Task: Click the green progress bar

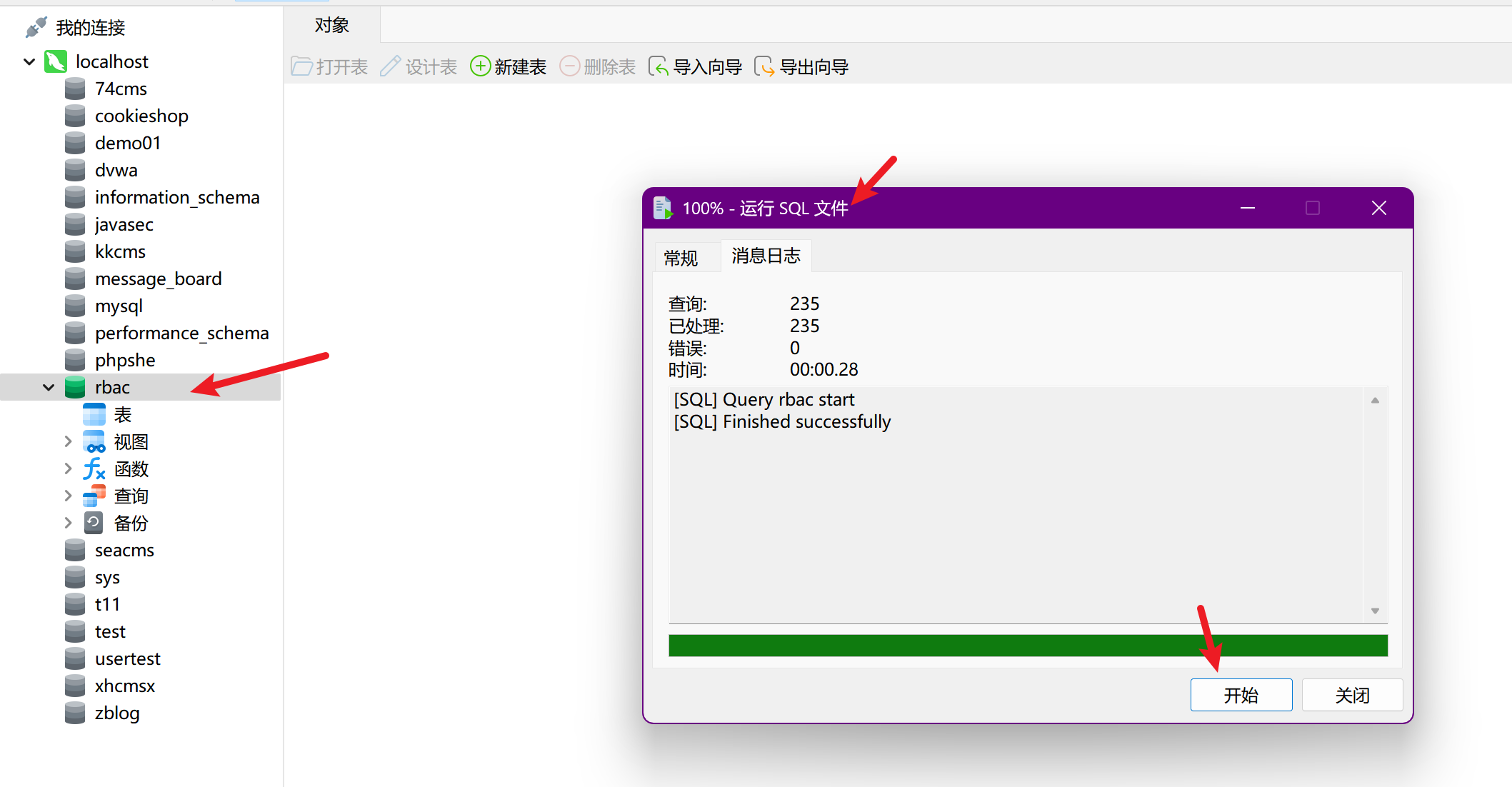Action: tap(1027, 646)
